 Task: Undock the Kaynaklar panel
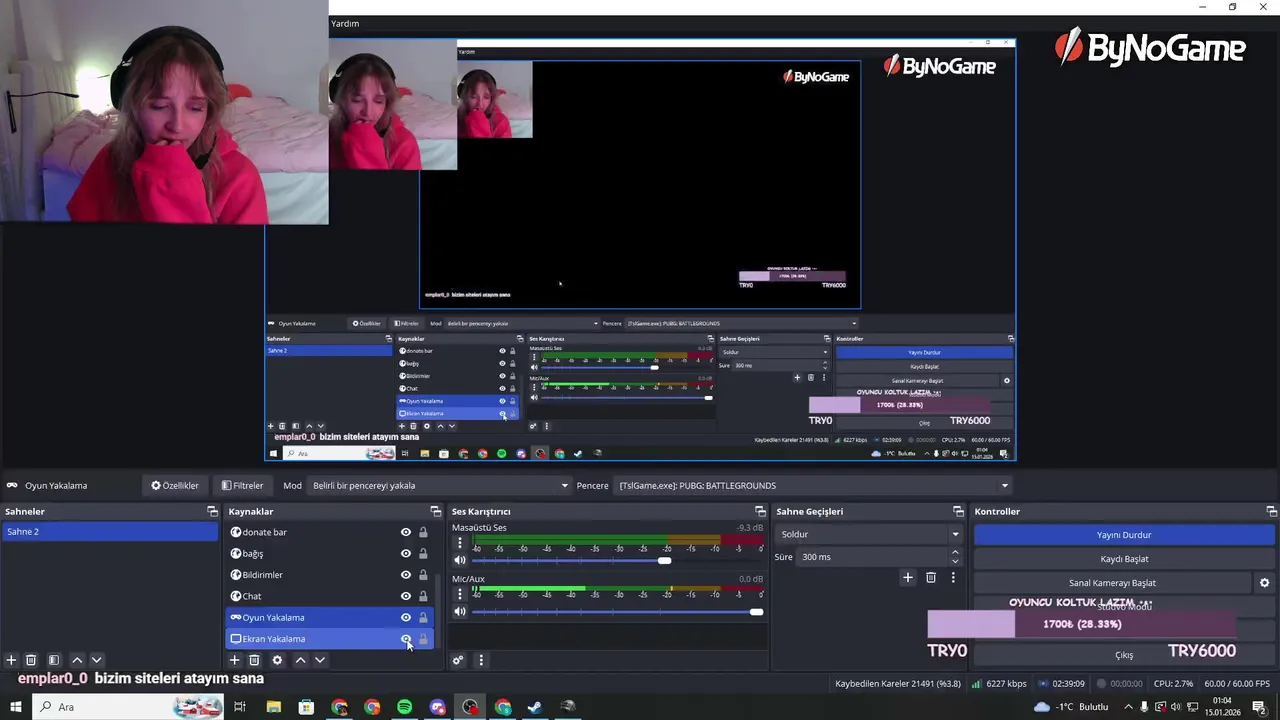pyautogui.click(x=436, y=511)
